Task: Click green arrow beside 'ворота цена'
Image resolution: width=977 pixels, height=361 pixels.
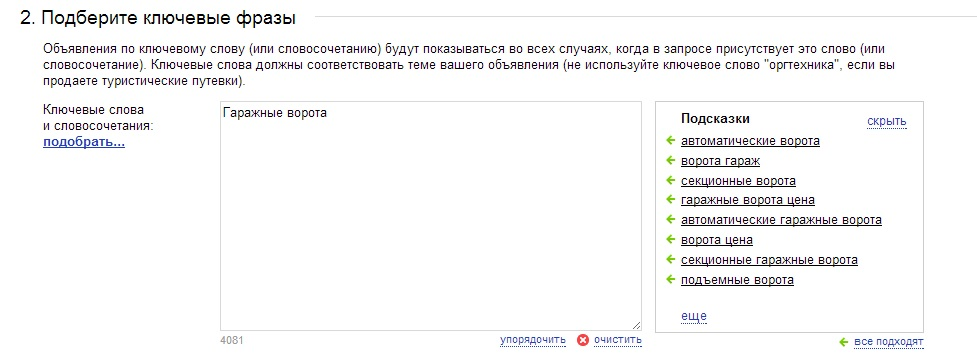Action: [670, 239]
